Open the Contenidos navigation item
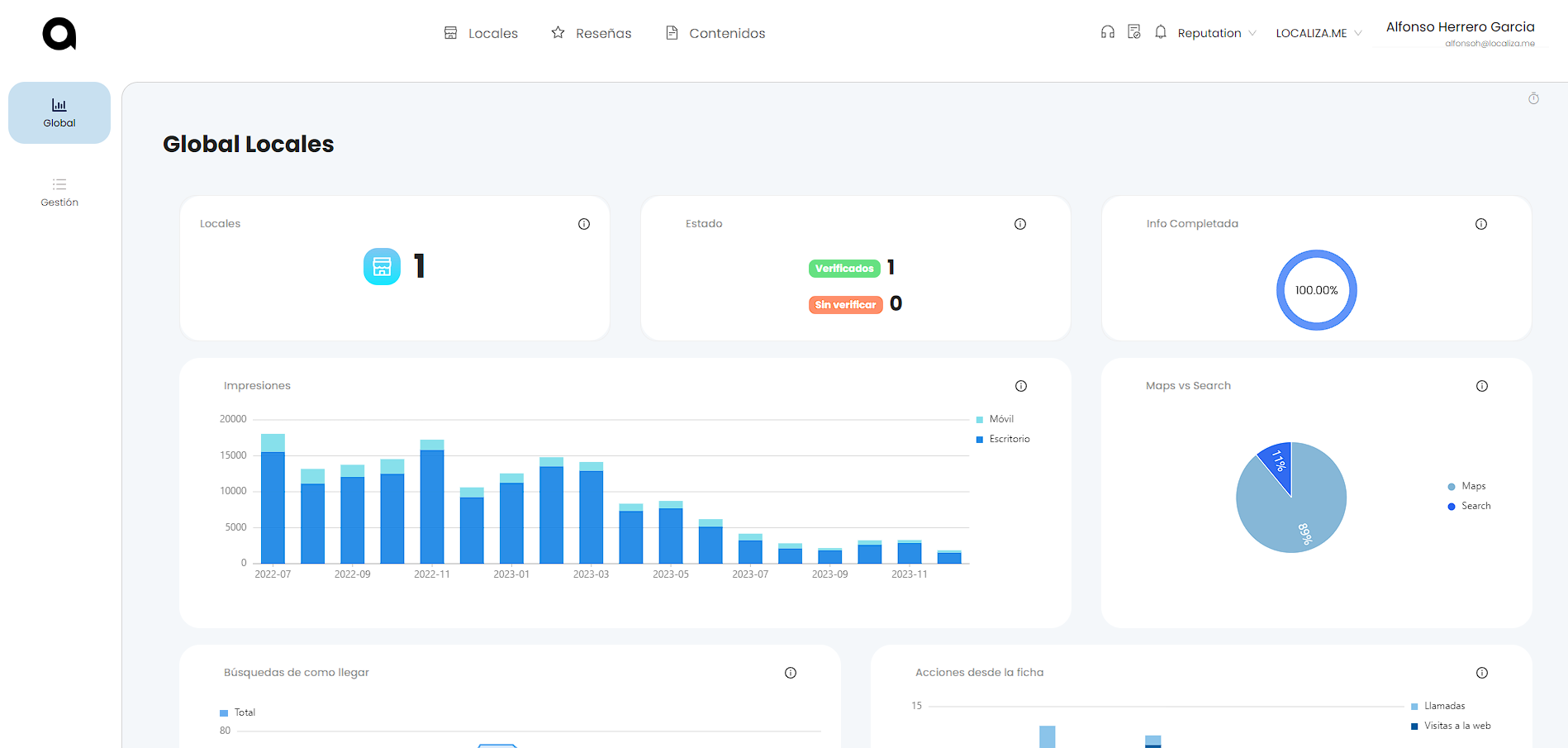This screenshot has height=748, width=1568. [x=715, y=33]
